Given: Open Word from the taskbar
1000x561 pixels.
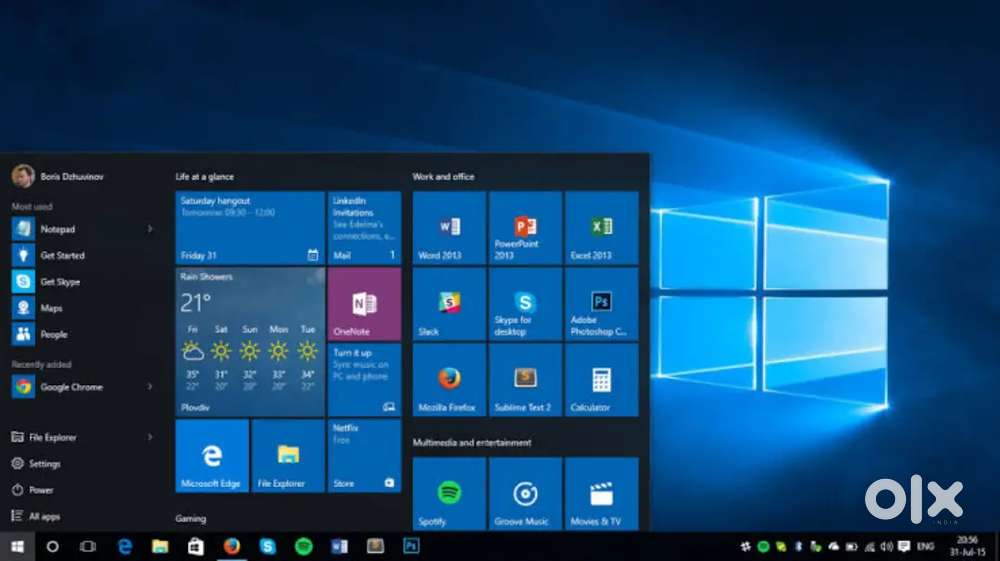Looking at the screenshot, I should click(x=339, y=546).
